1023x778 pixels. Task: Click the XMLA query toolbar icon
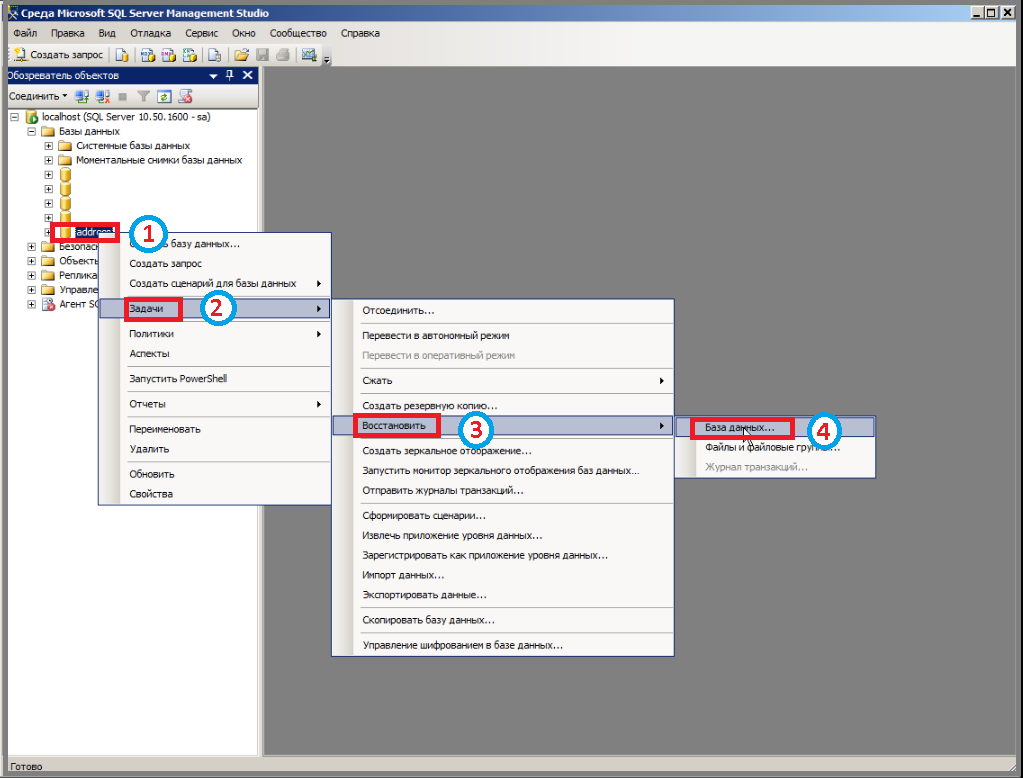(190, 55)
